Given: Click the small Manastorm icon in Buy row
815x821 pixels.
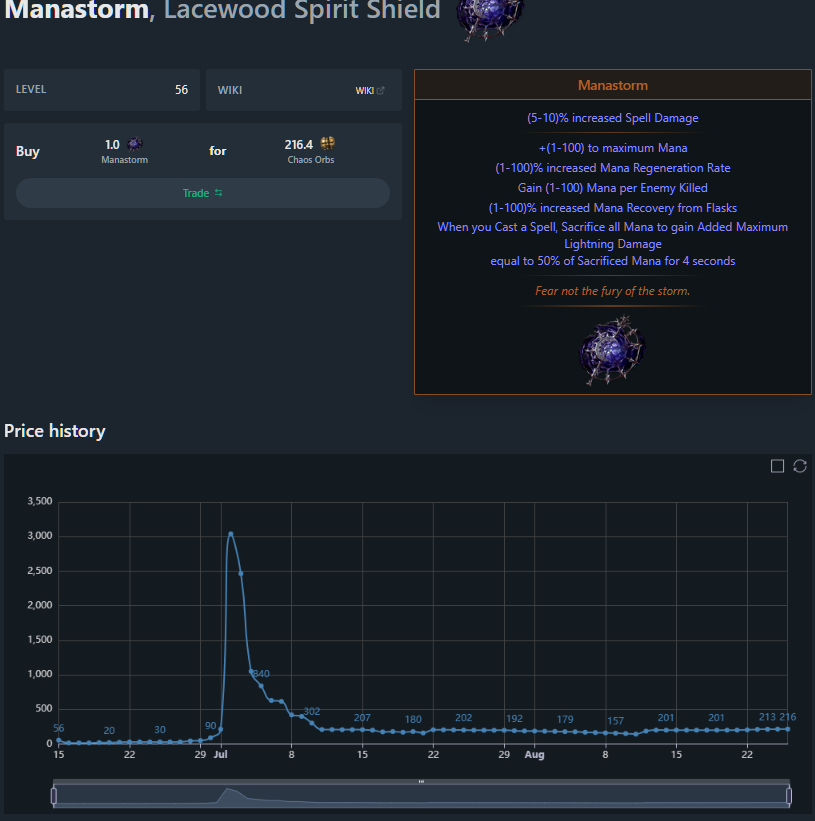Looking at the screenshot, I should tap(135, 144).
